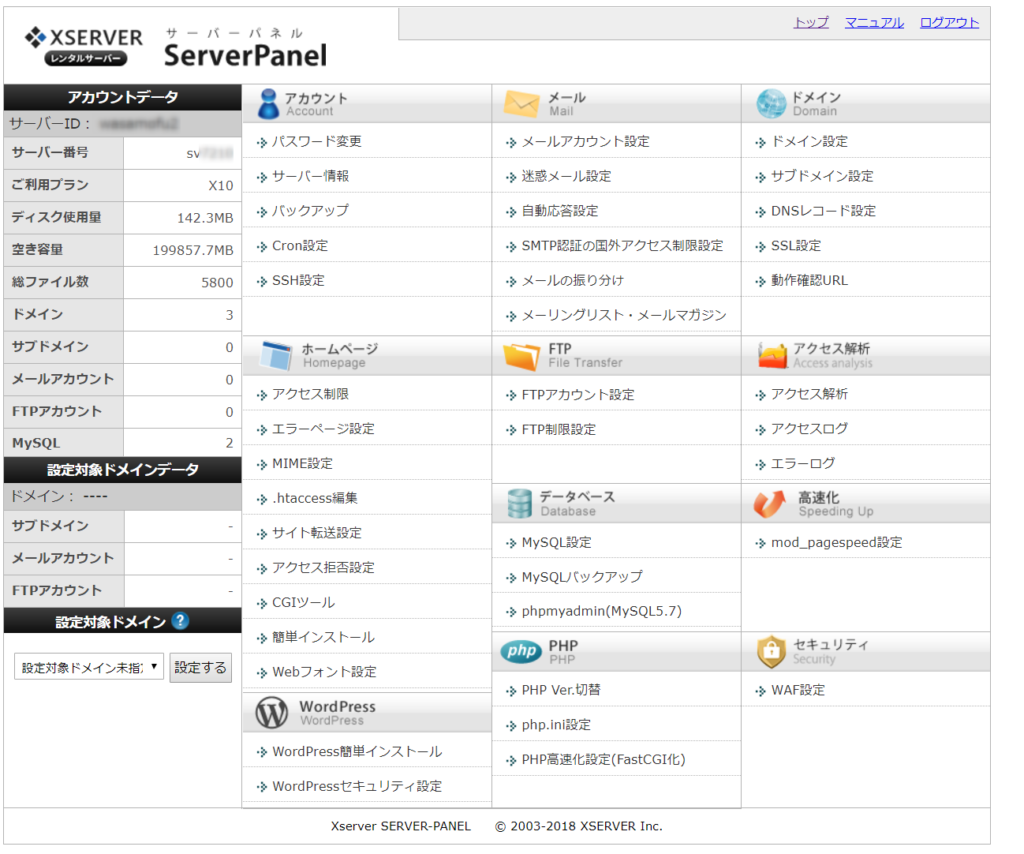The height and width of the screenshot is (854, 1024).
Task: Open SSH設定
Action: click(x=298, y=280)
